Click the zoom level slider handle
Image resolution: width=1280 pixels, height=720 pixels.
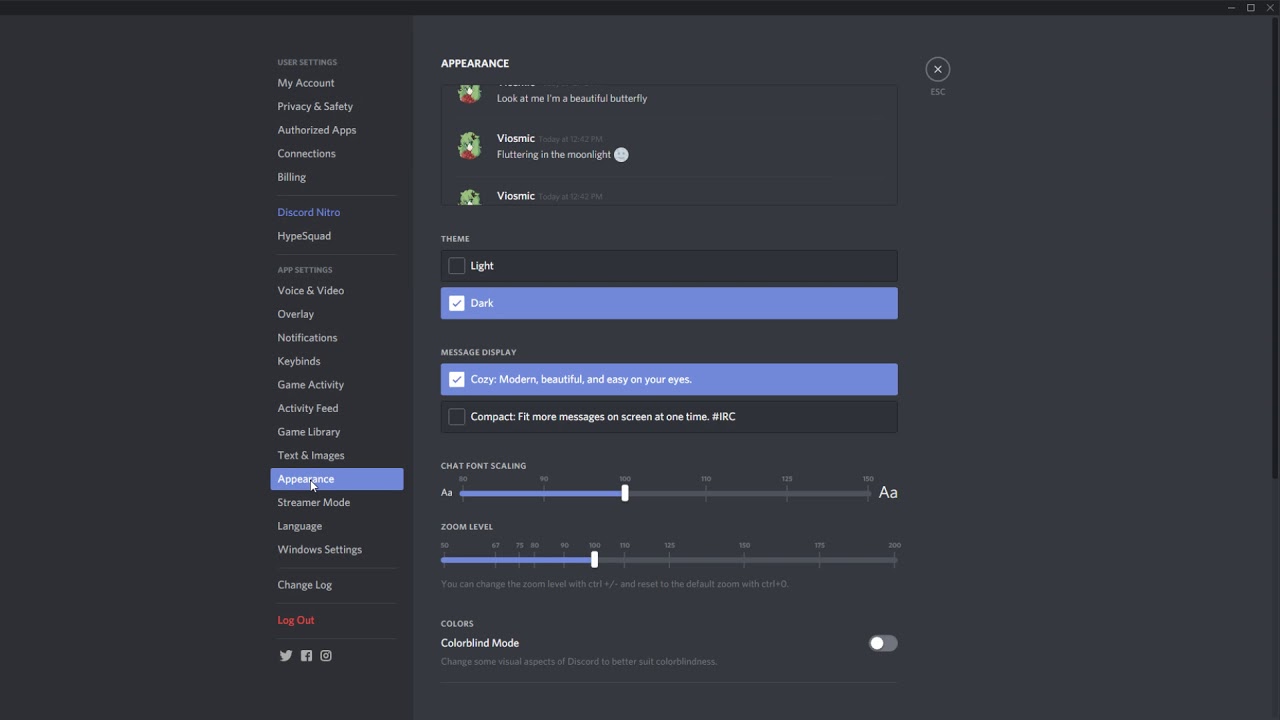(x=594, y=560)
